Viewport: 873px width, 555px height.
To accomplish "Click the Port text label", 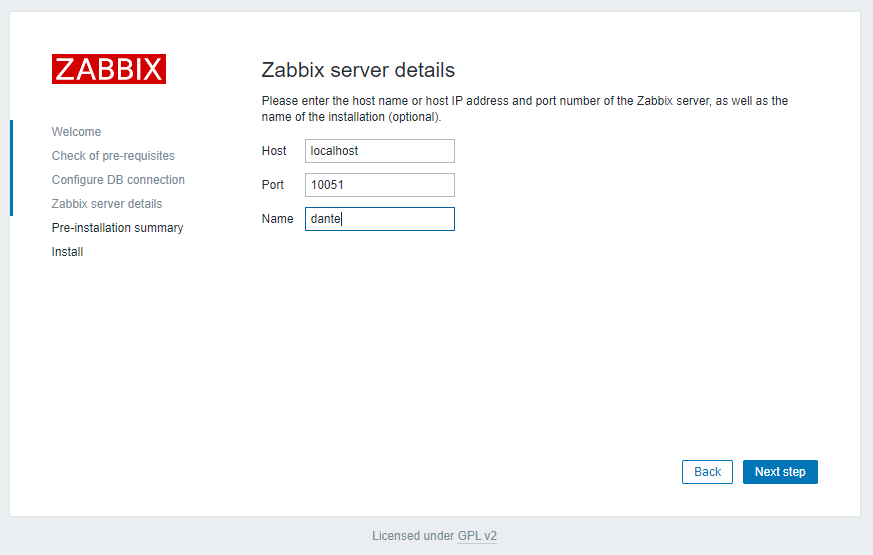I will click(273, 185).
